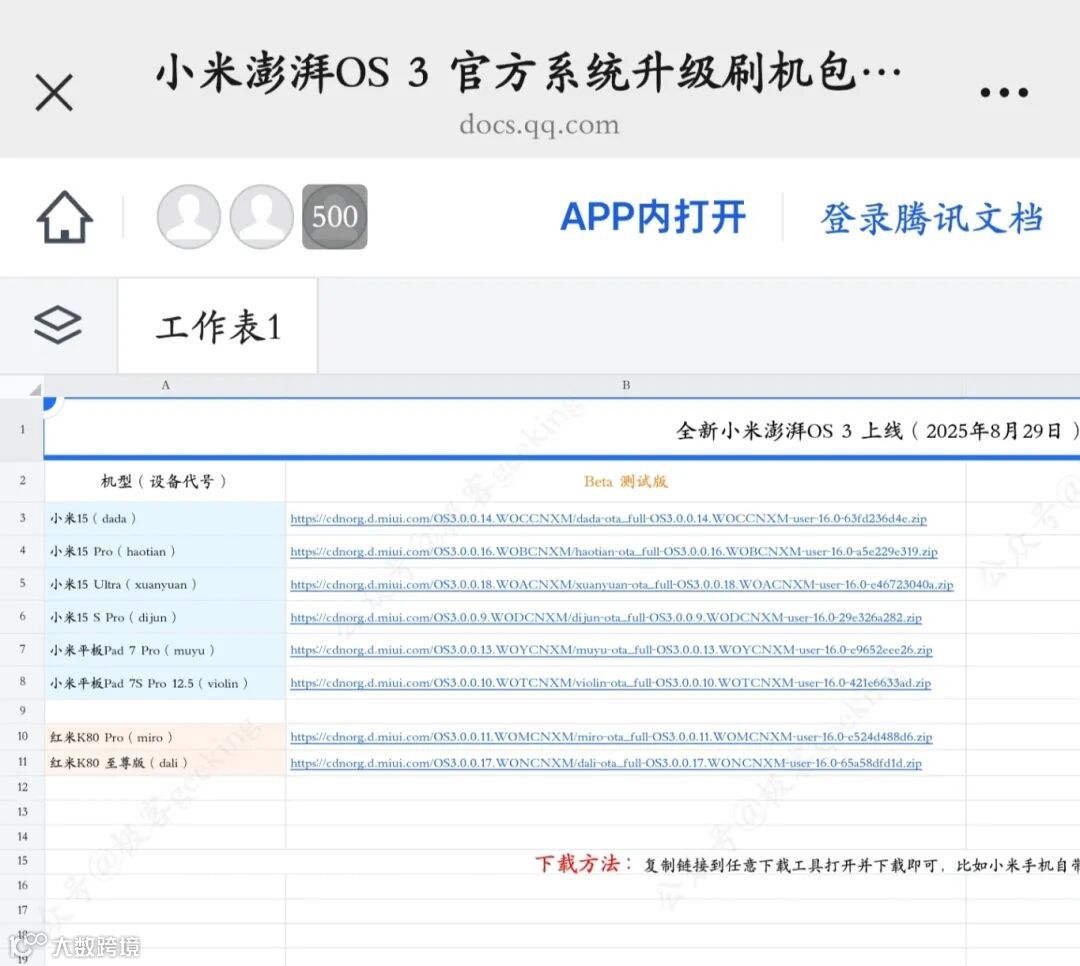Close the page with the X icon
Viewport: 1080px width, 966px height.
click(x=54, y=92)
